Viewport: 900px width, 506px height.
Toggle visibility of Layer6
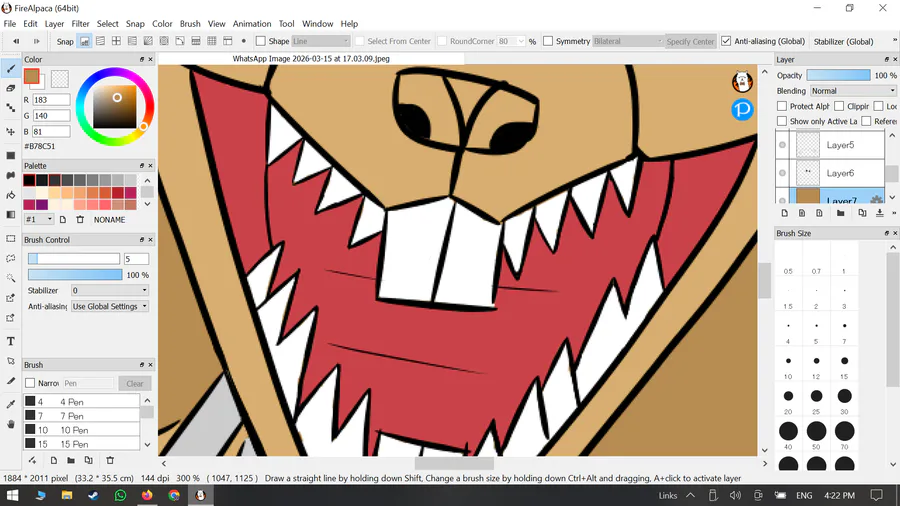click(782, 173)
